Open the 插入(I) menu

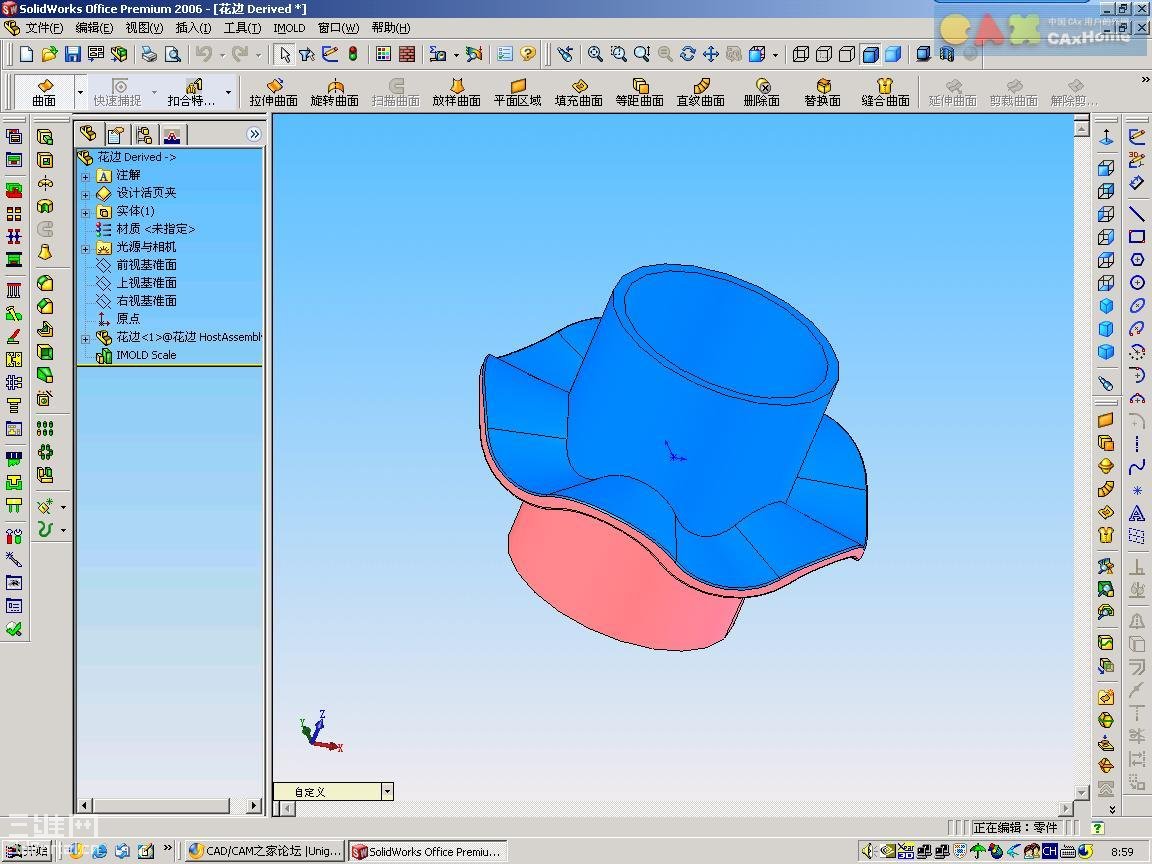(x=193, y=28)
